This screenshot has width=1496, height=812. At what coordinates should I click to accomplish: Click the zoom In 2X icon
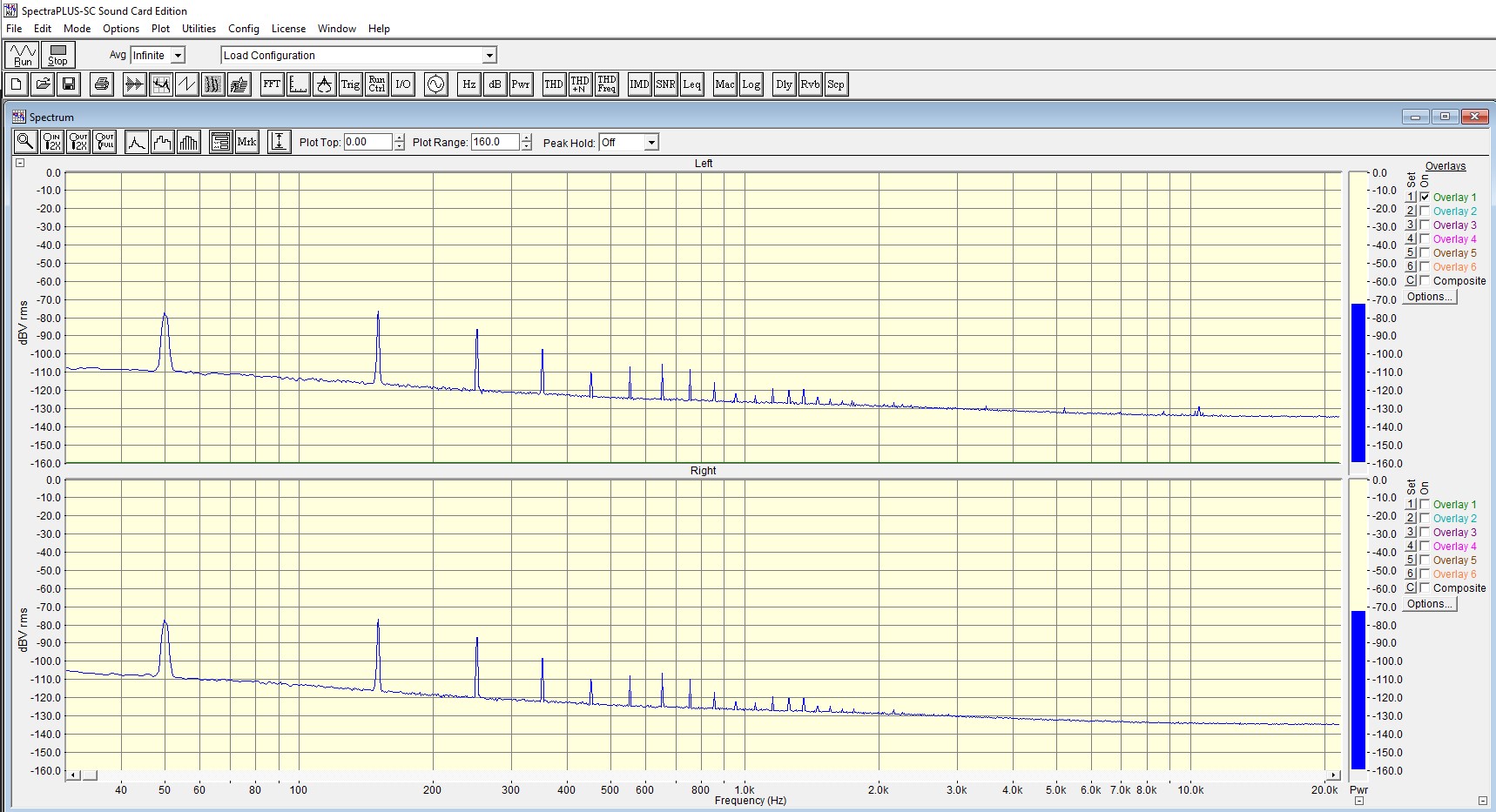52,142
